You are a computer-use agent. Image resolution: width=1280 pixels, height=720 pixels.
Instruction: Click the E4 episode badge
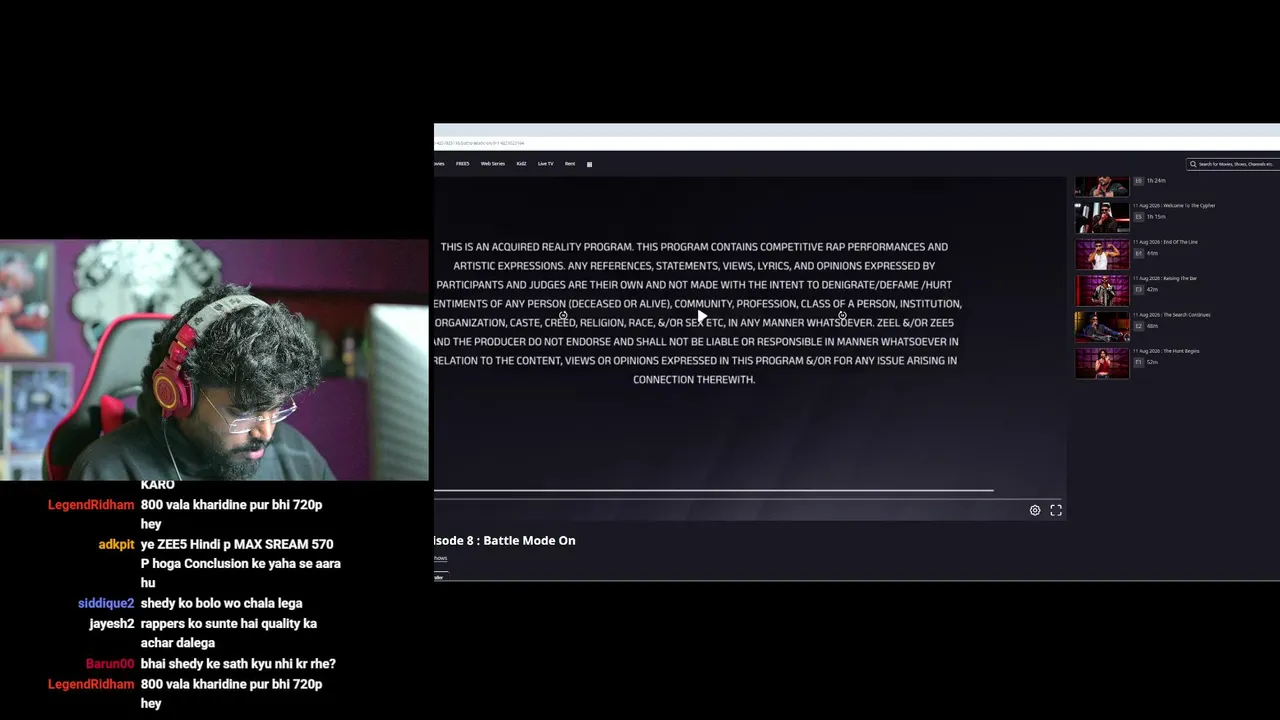tap(1138, 253)
